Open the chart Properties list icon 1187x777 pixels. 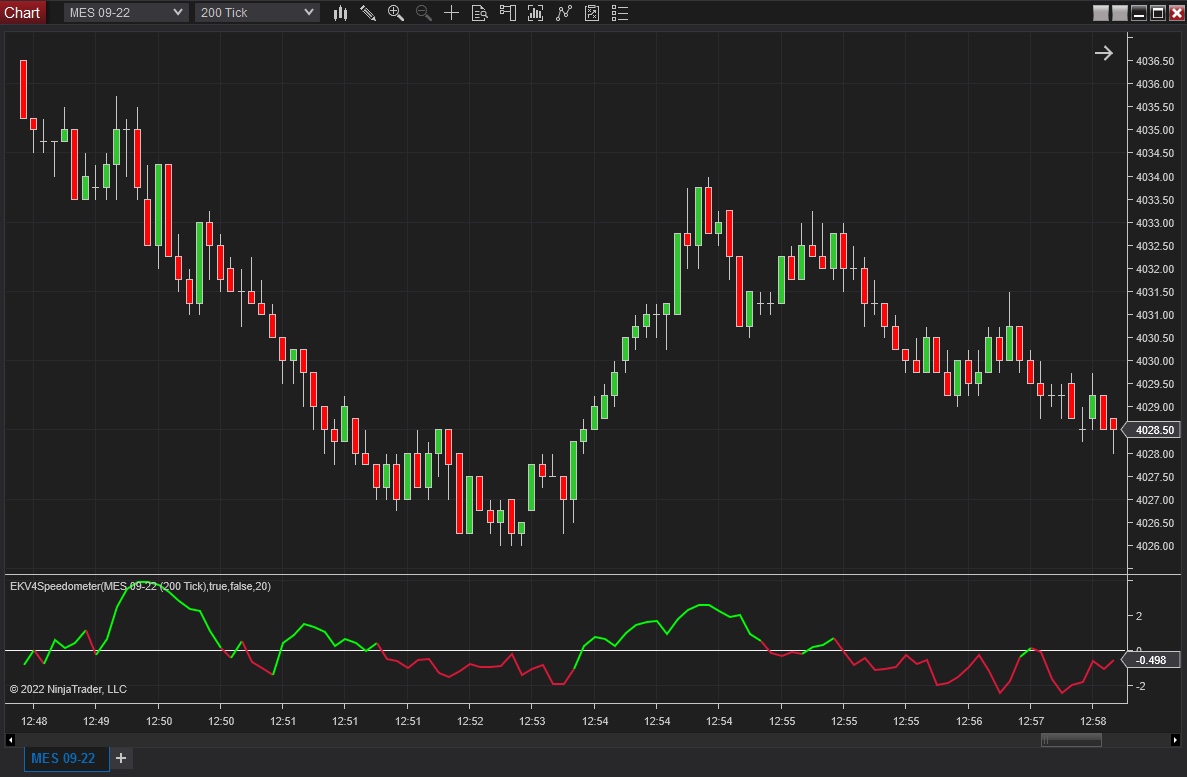(x=620, y=13)
